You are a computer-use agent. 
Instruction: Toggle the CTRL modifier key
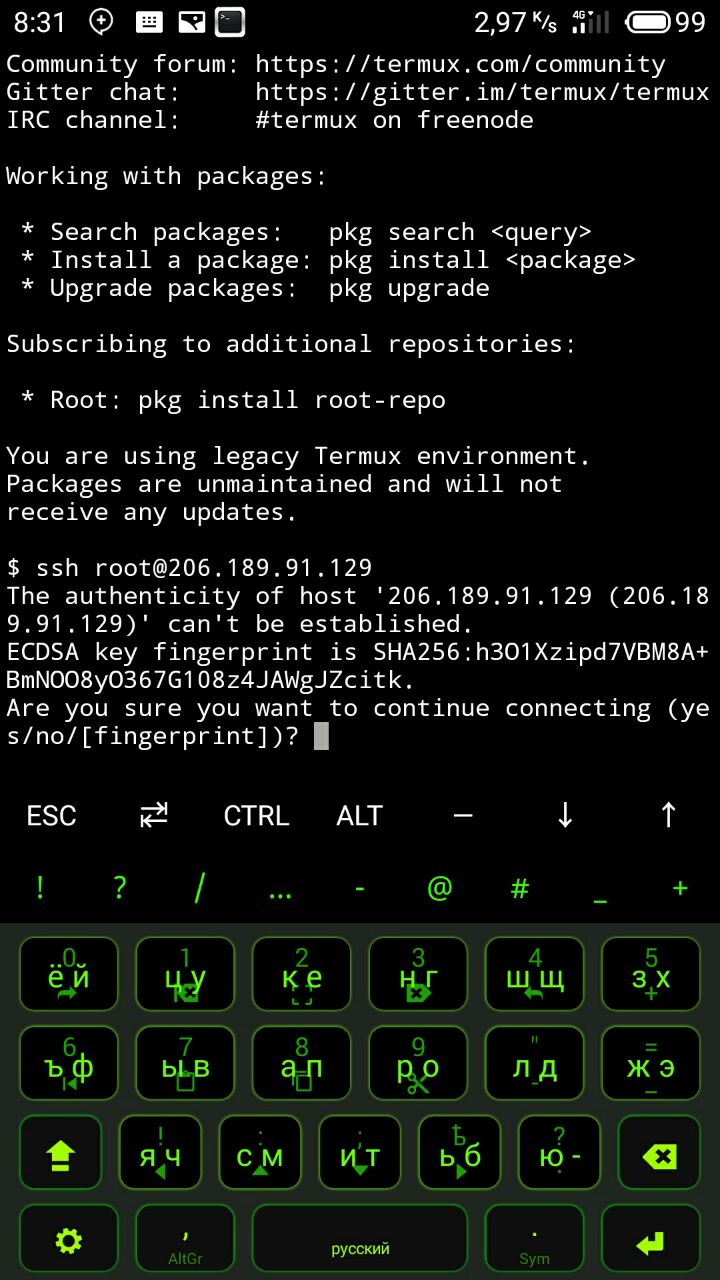click(x=256, y=816)
